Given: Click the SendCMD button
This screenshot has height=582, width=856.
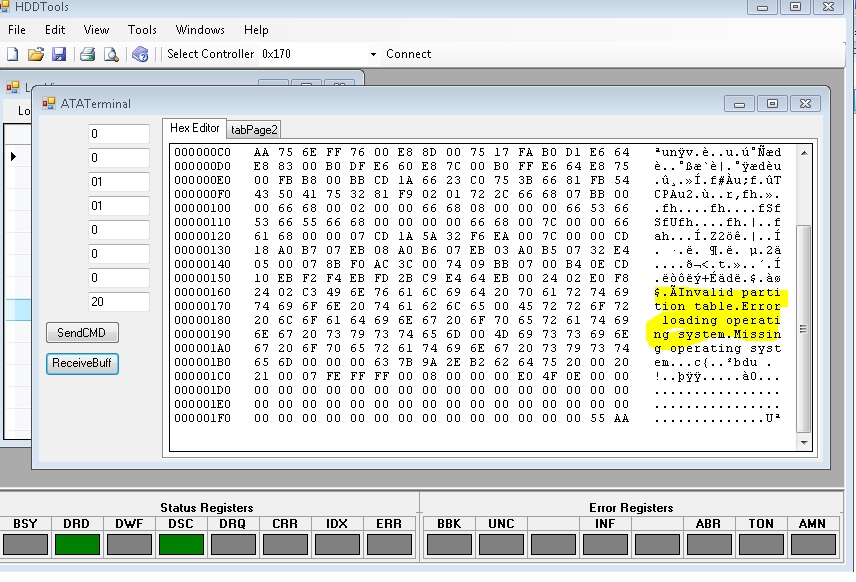Looking at the screenshot, I should click(x=82, y=332).
